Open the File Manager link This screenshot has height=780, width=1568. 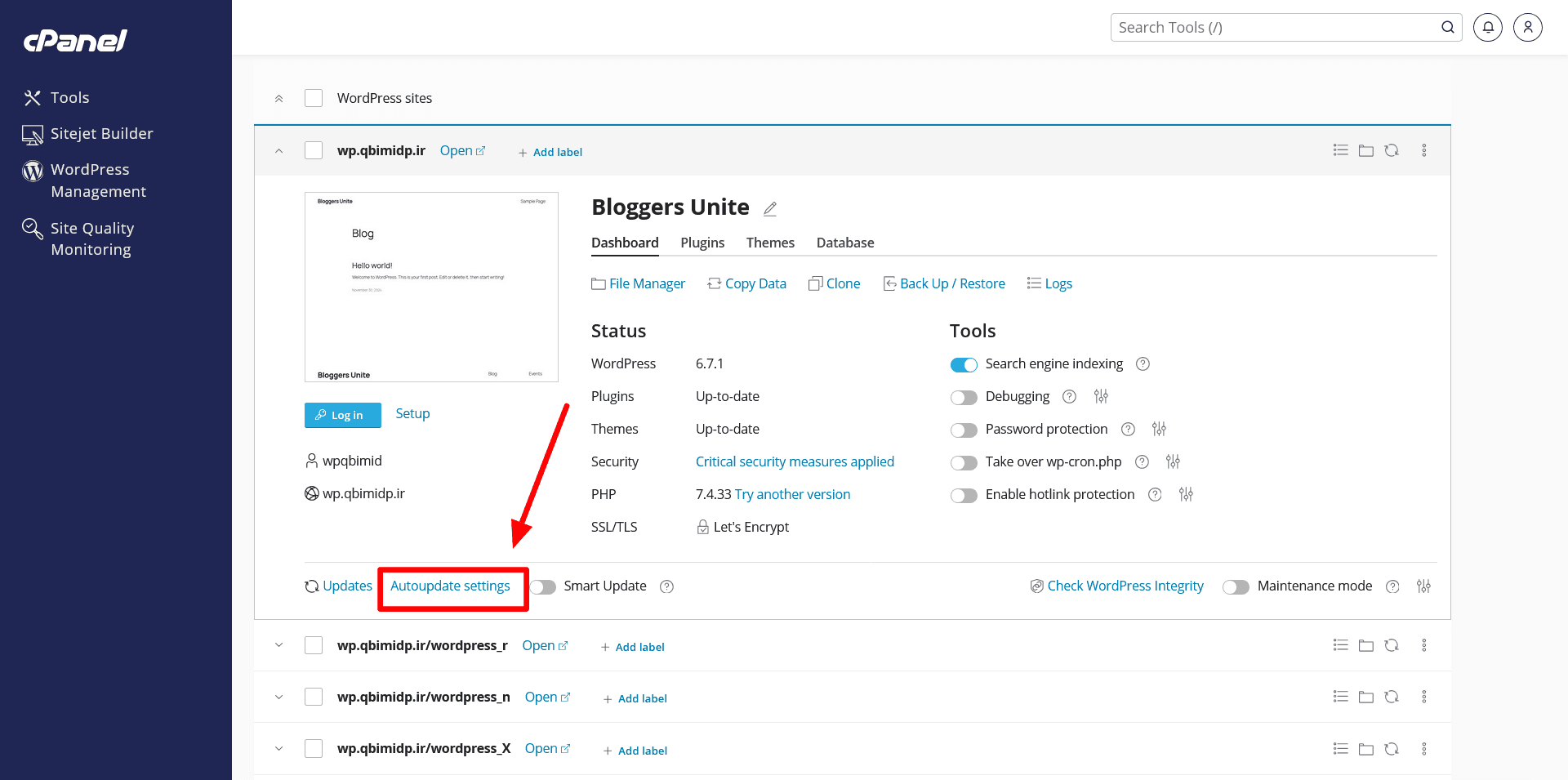(x=639, y=283)
